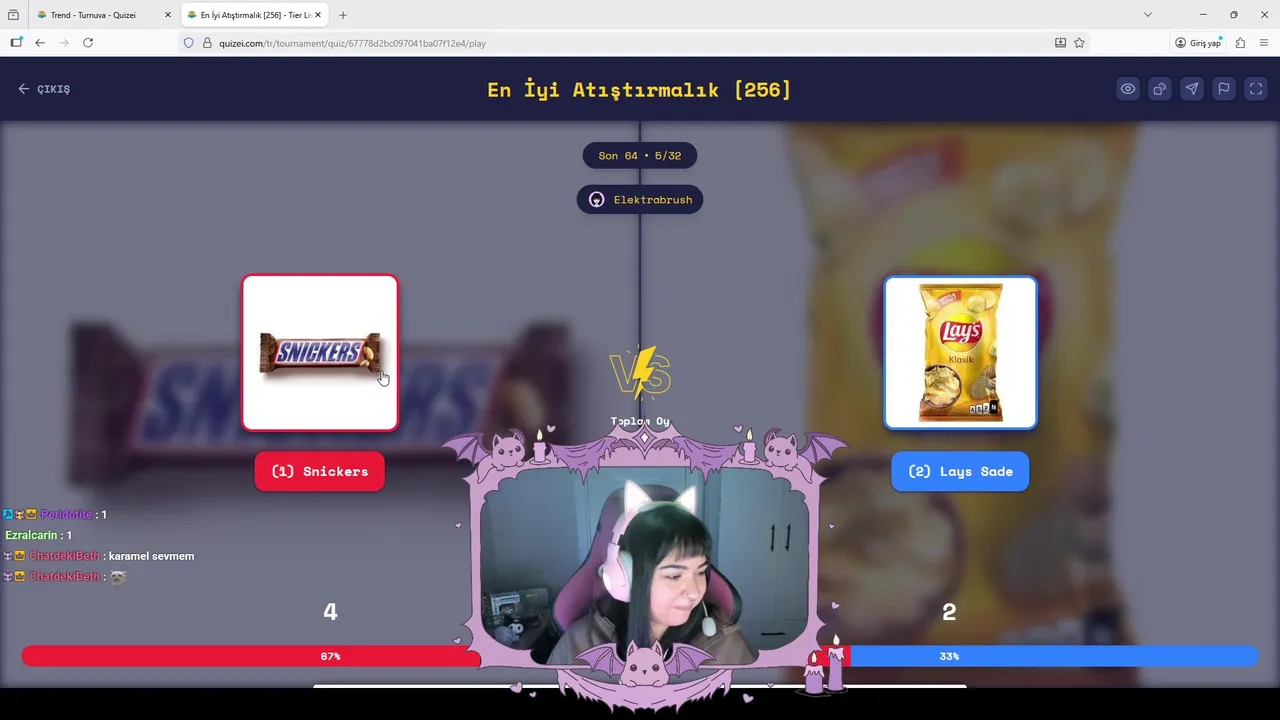
Task: Click the Son 64 round indicator
Action: tap(640, 155)
